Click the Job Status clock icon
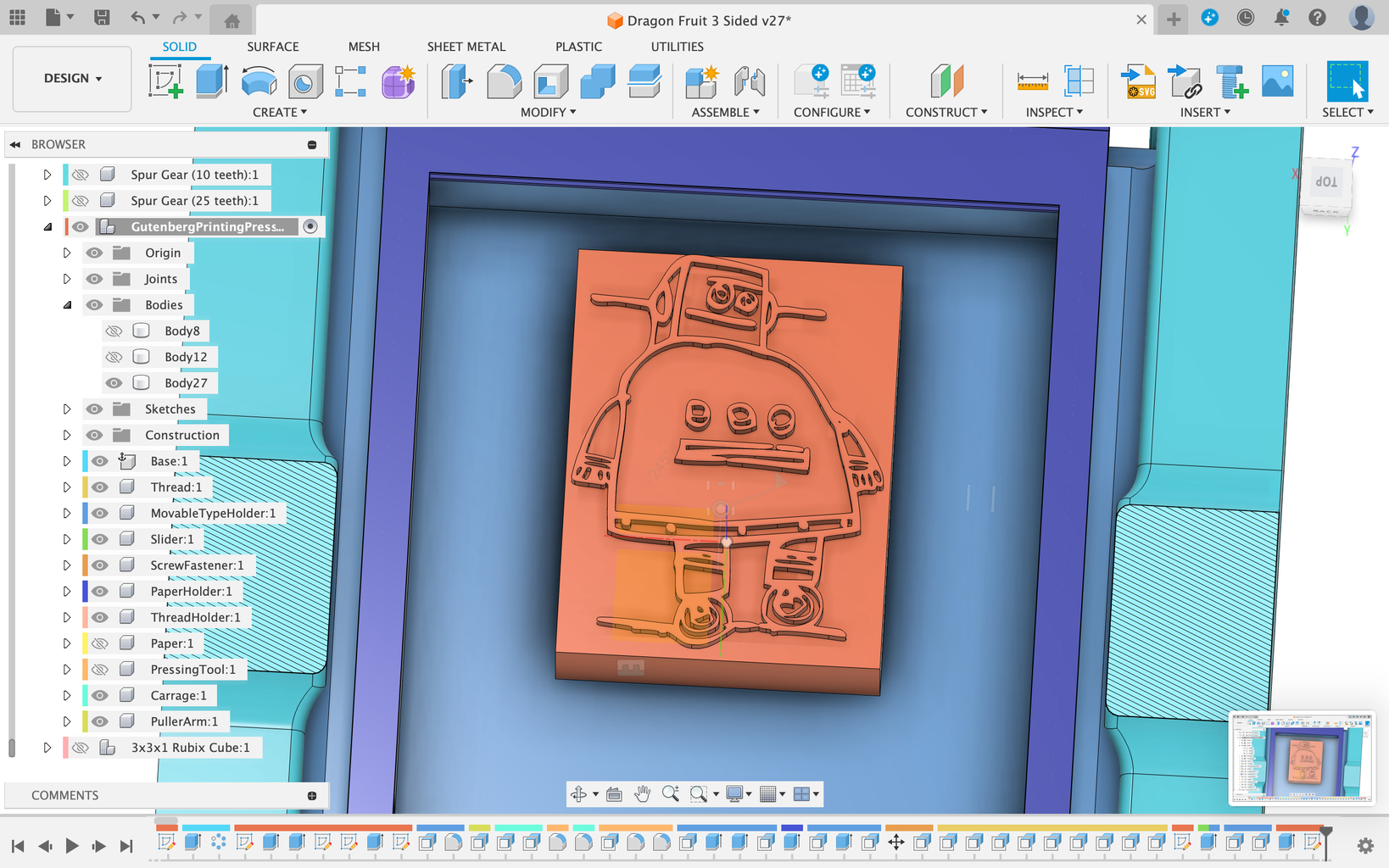Screen dimensions: 1389x868 tap(1246, 17)
